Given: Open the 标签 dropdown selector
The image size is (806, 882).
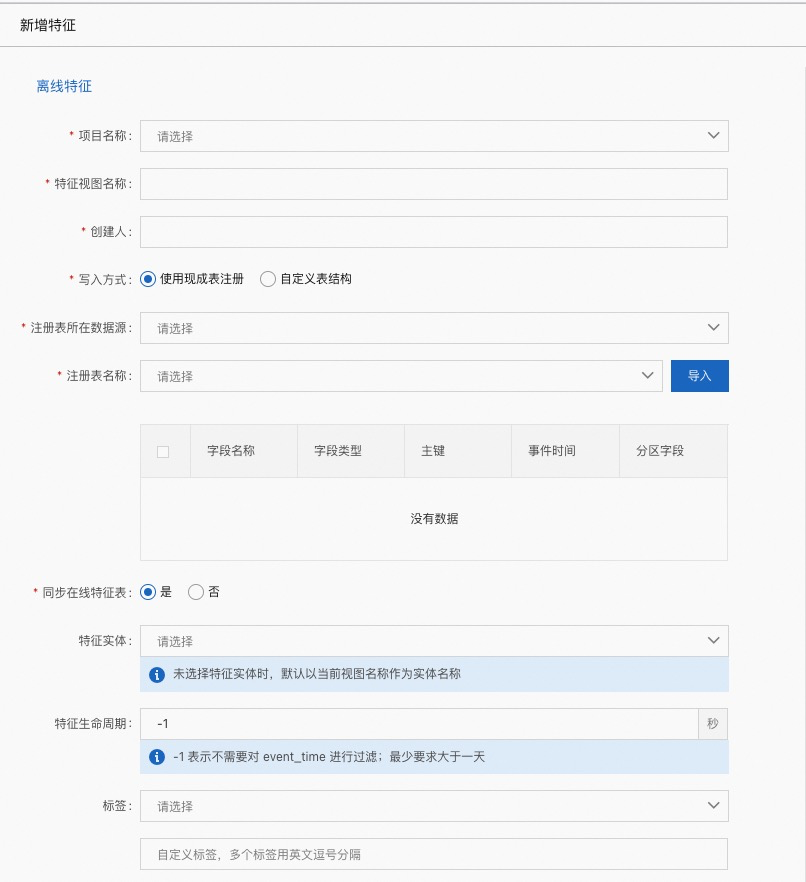Looking at the screenshot, I should [x=434, y=806].
